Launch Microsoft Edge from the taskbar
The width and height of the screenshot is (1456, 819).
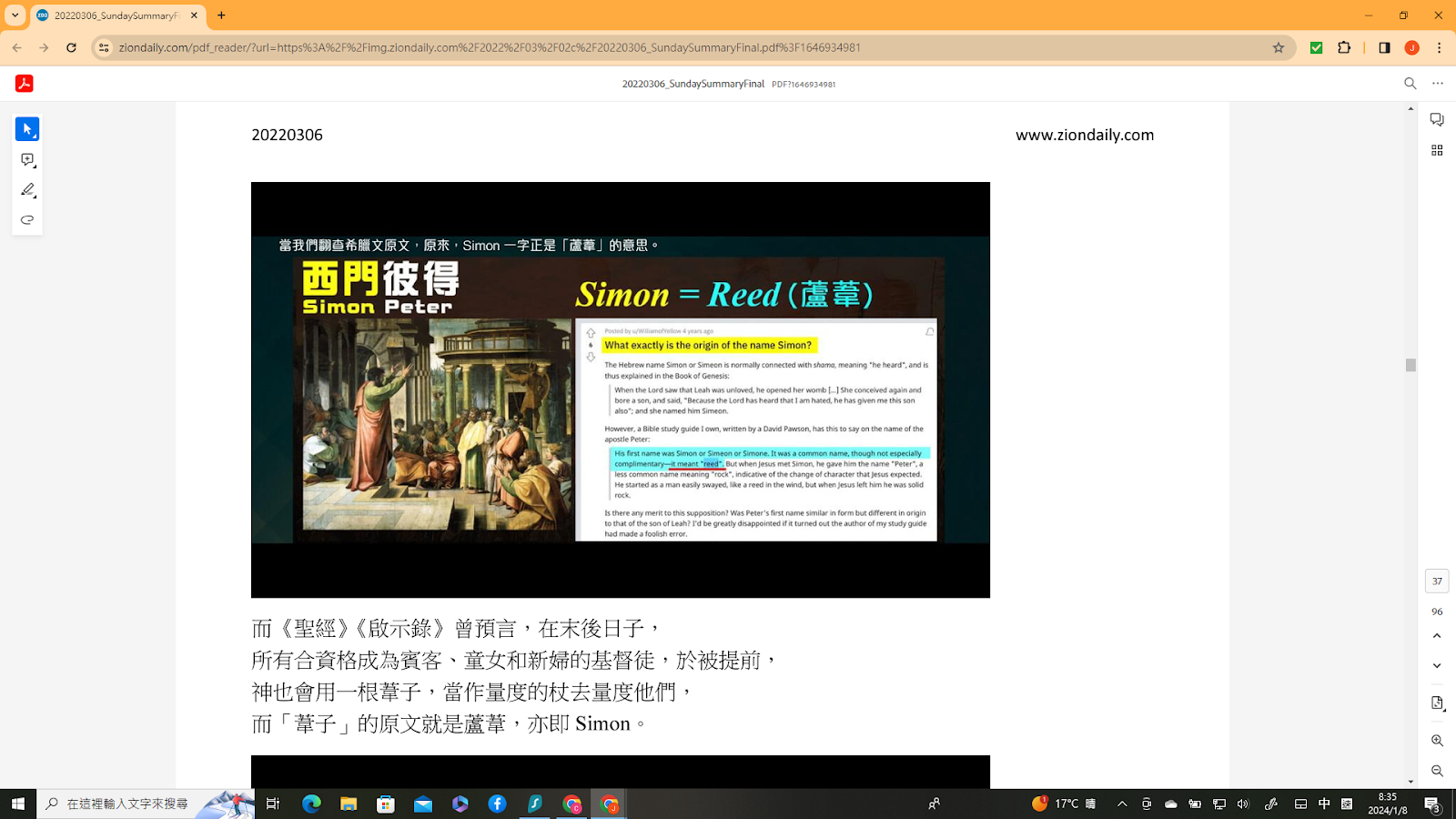coord(311,804)
